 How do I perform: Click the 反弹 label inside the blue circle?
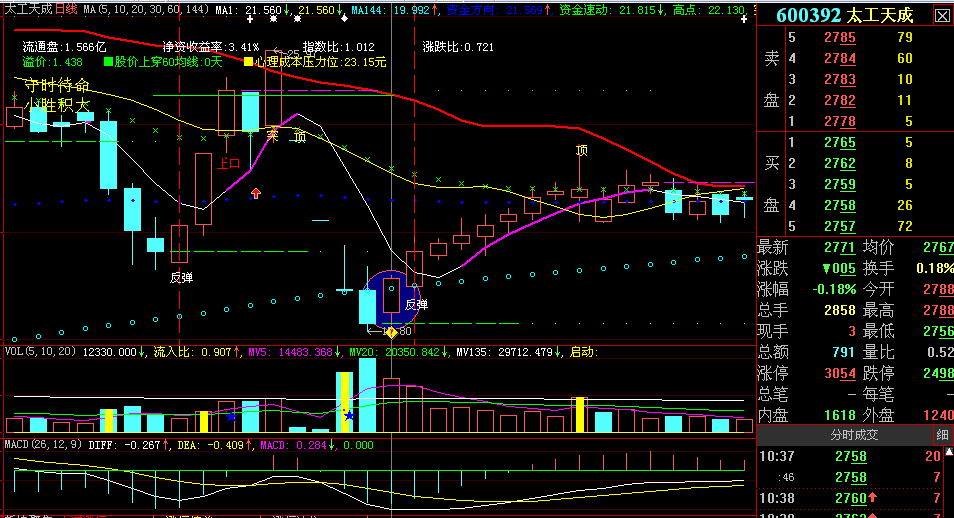[416, 305]
